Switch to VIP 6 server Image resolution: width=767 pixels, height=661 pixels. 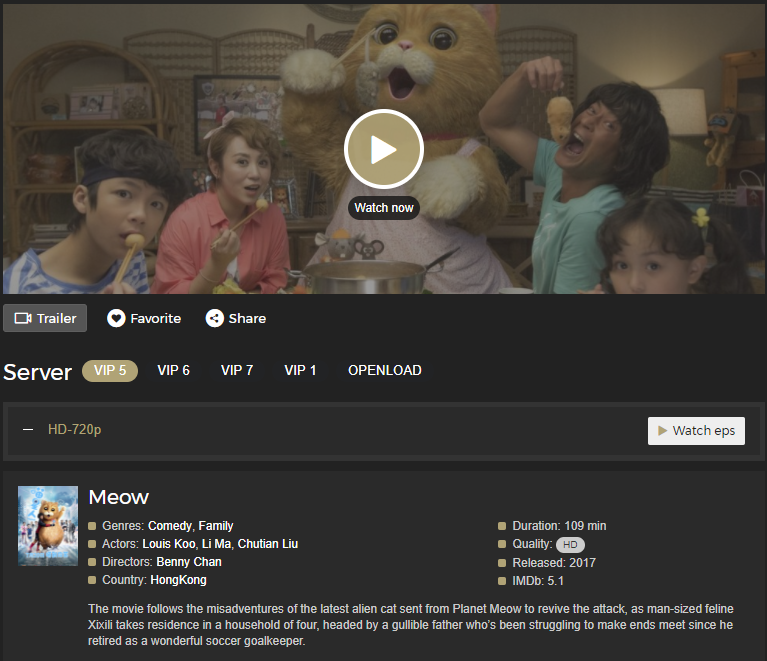click(x=173, y=370)
